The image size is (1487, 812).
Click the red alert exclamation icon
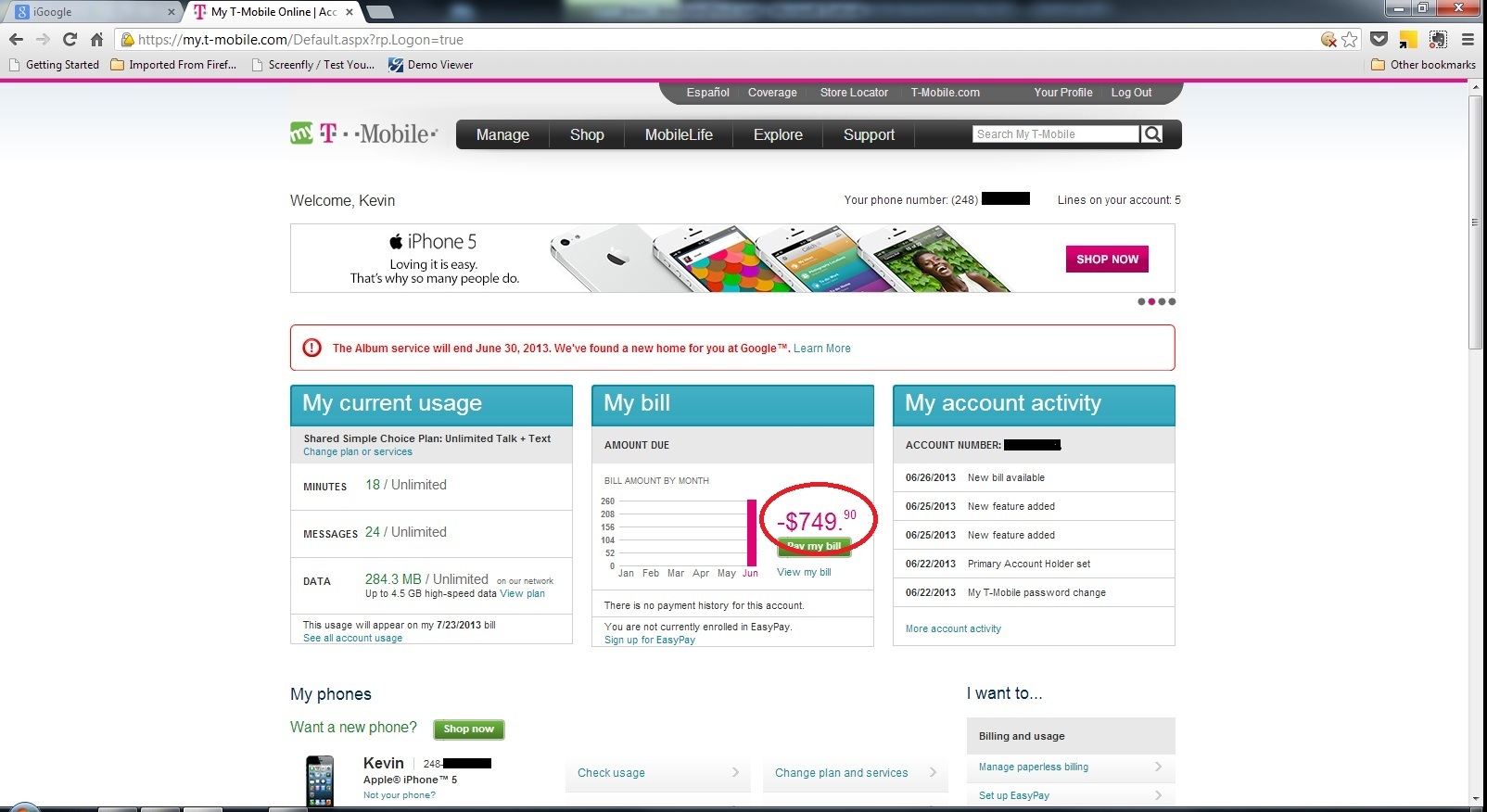tap(312, 348)
